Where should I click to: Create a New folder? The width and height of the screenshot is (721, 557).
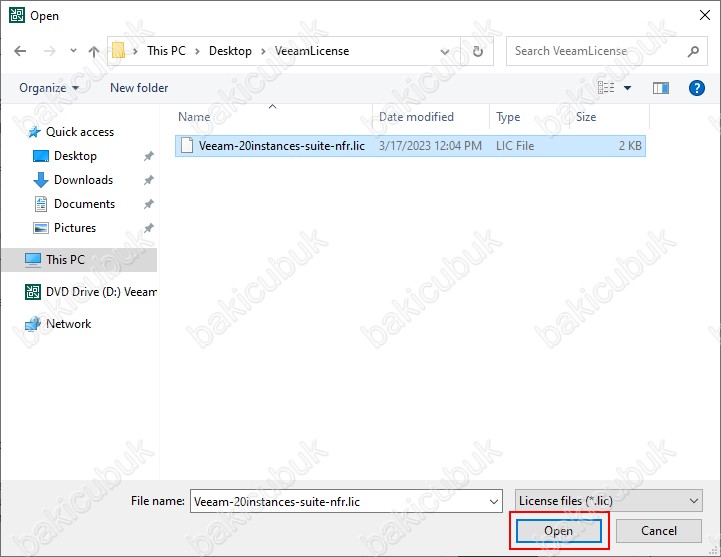(139, 88)
